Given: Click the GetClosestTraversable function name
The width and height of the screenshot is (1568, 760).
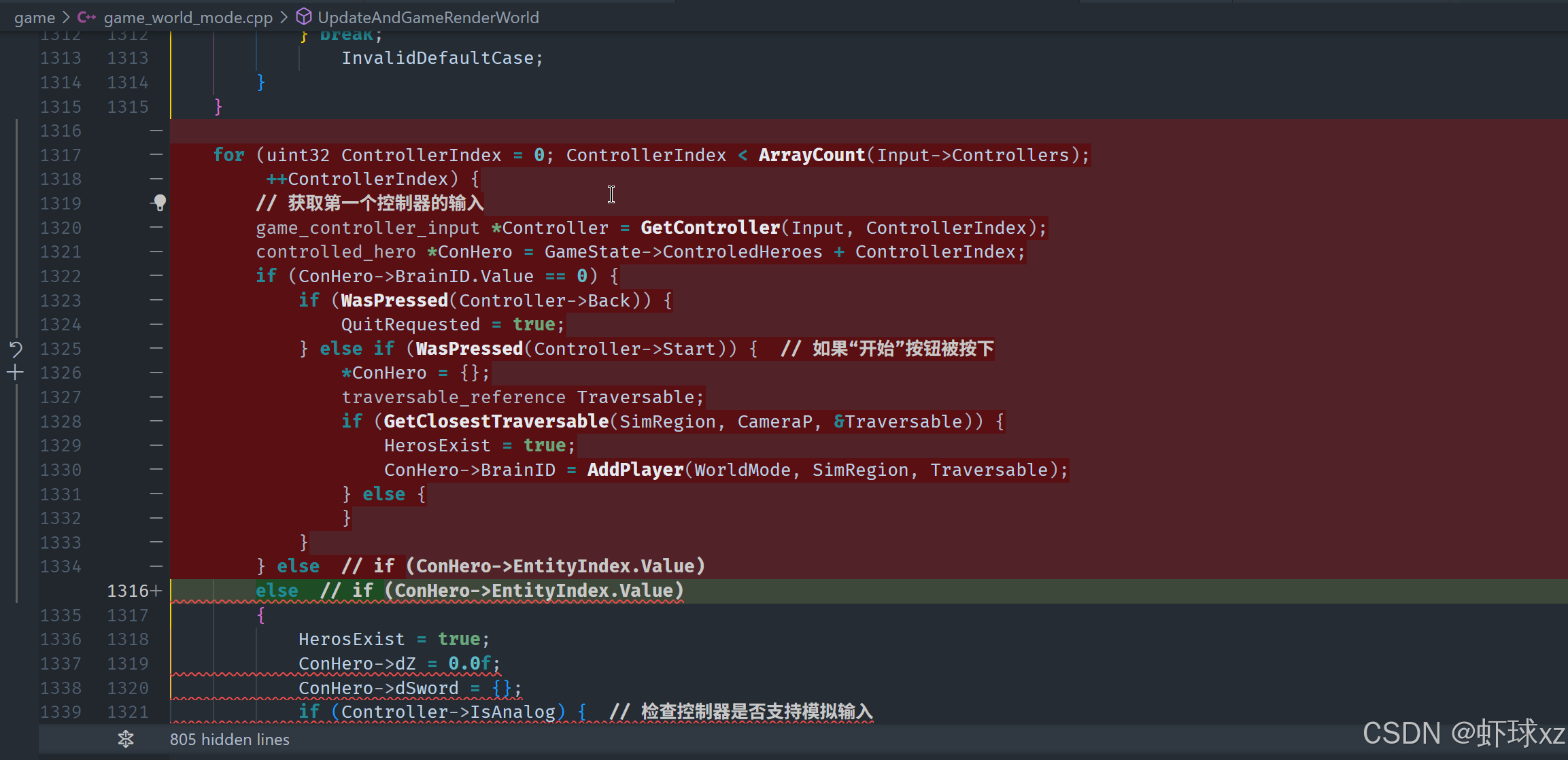Looking at the screenshot, I should [496, 421].
